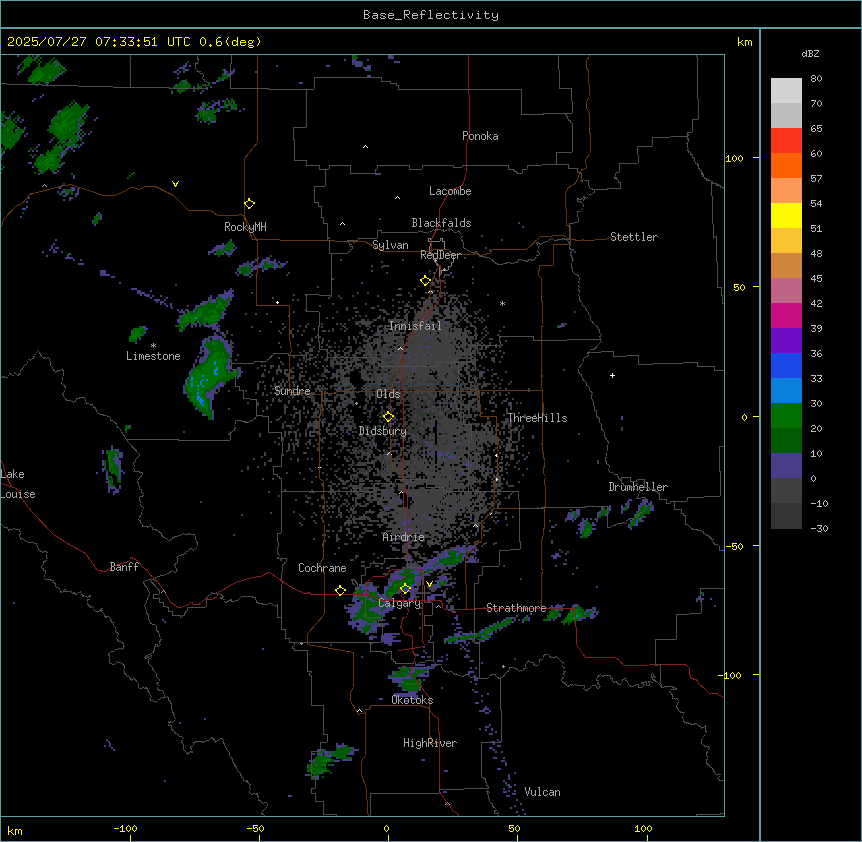Image resolution: width=862 pixels, height=842 pixels.
Task: Click the yellow diamond marker over Calgary
Action: (x=405, y=589)
